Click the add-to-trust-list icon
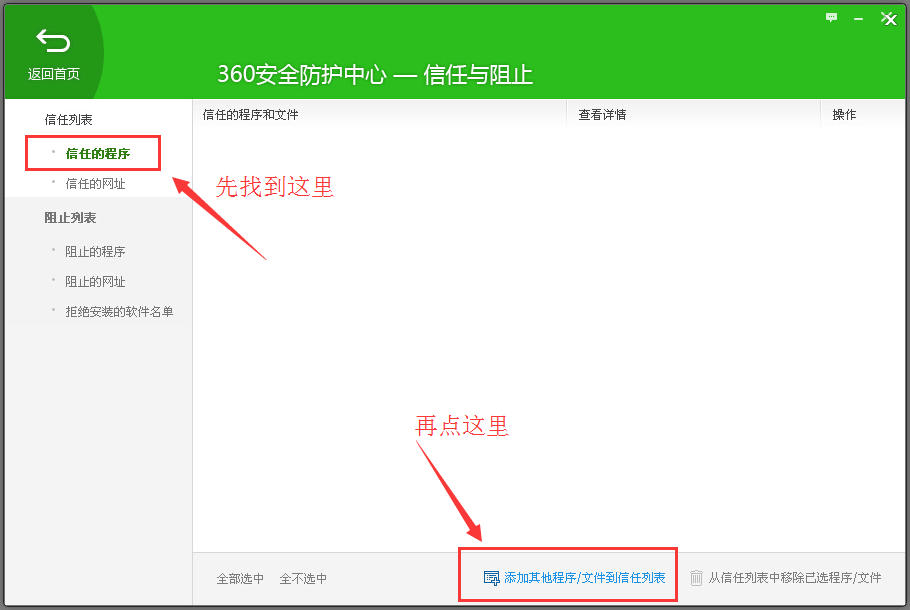Screen dimensions: 910x610 [x=491, y=578]
